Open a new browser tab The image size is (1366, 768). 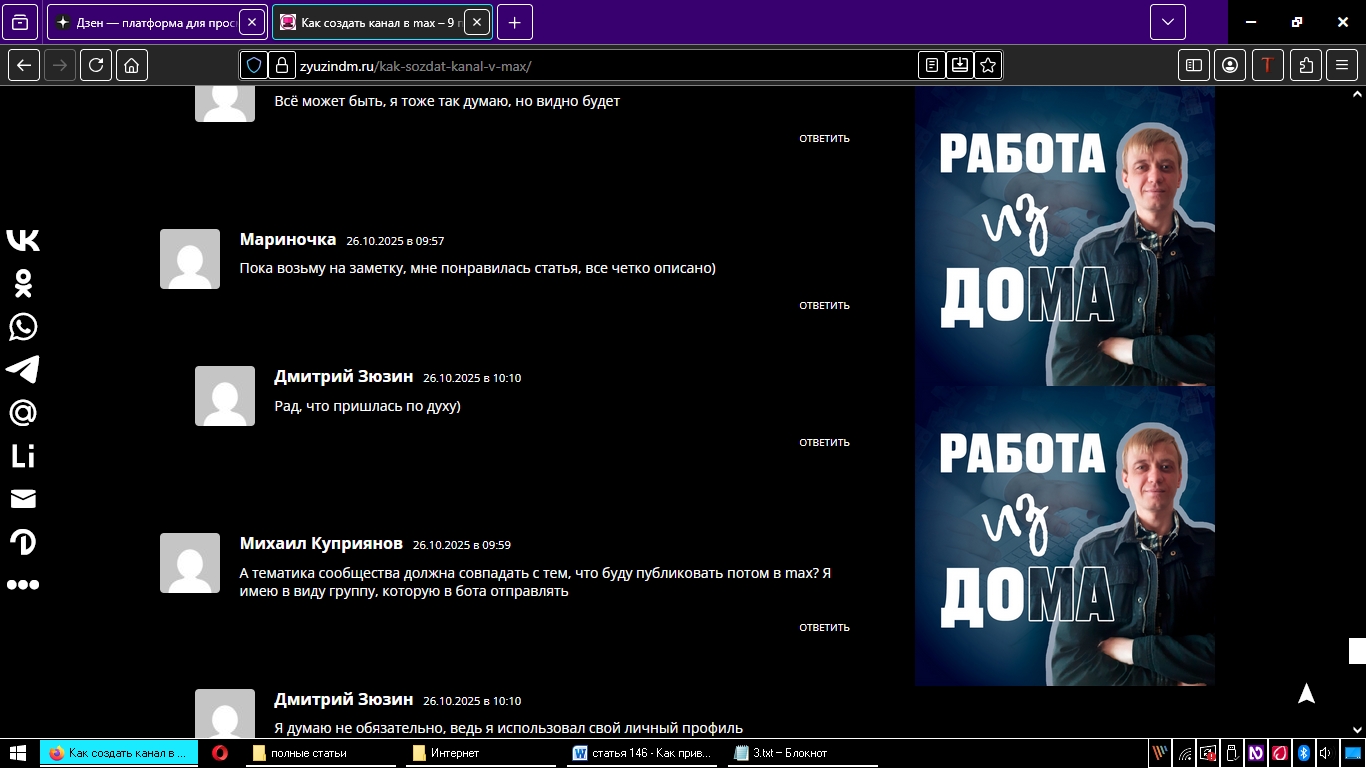514,22
